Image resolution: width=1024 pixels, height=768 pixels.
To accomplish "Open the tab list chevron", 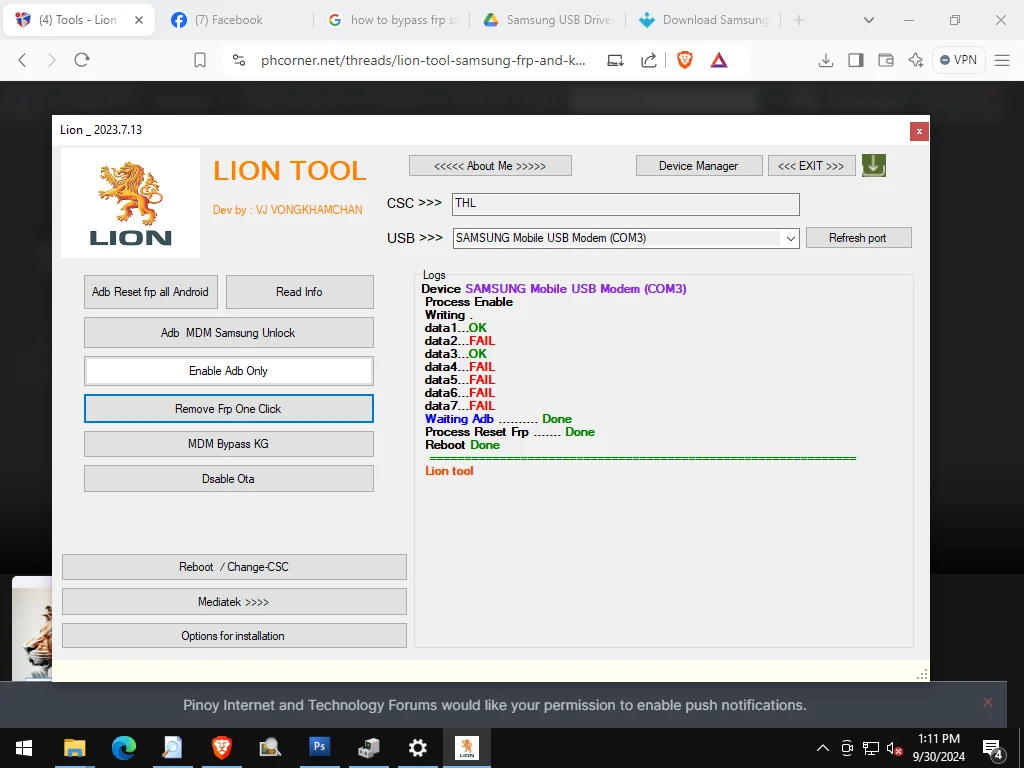I will (x=869, y=20).
